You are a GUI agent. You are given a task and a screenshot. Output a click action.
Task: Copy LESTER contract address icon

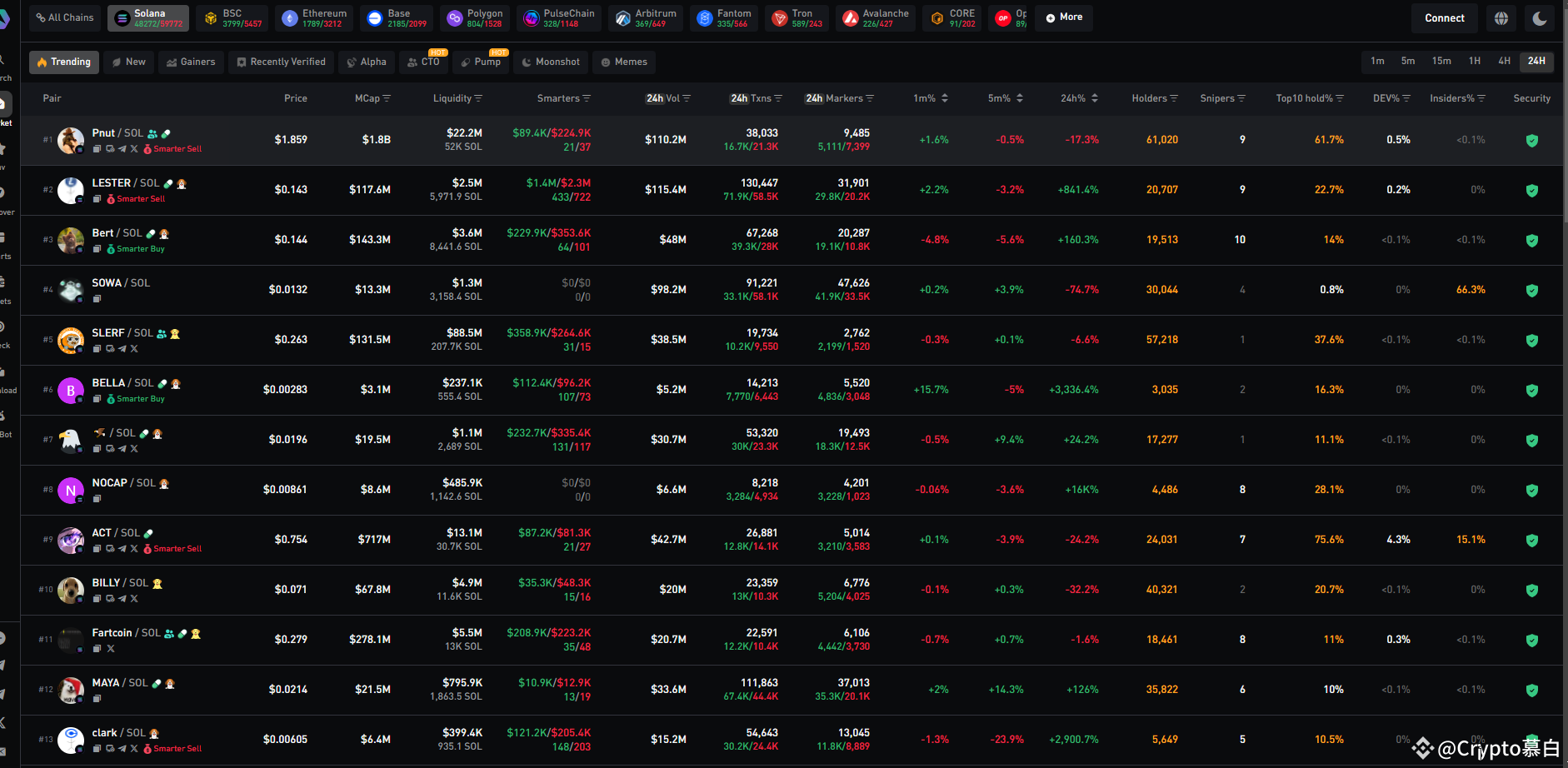[97, 198]
